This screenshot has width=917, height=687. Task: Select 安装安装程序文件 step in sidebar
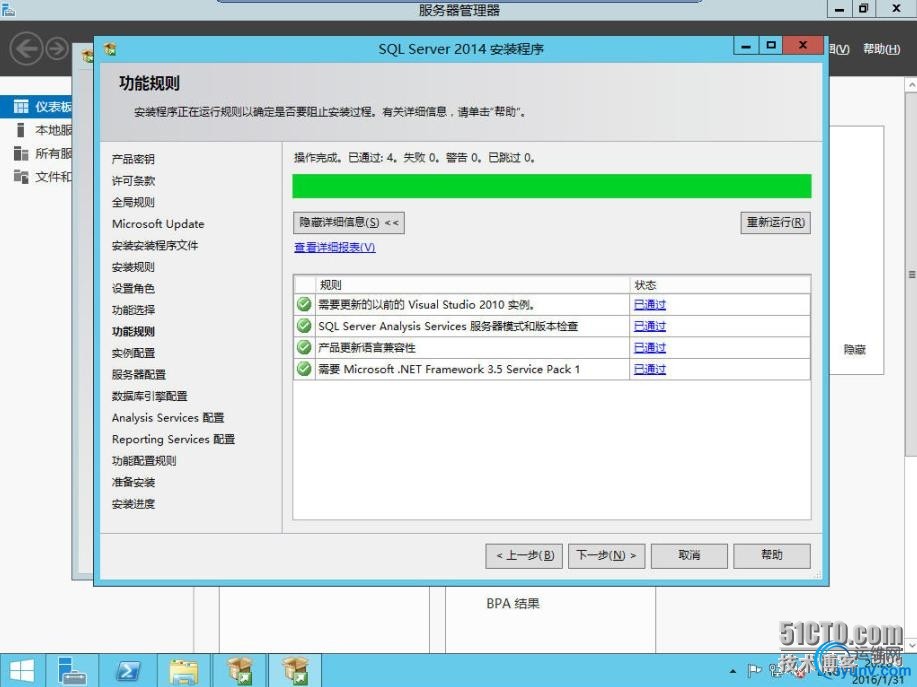(x=155, y=246)
